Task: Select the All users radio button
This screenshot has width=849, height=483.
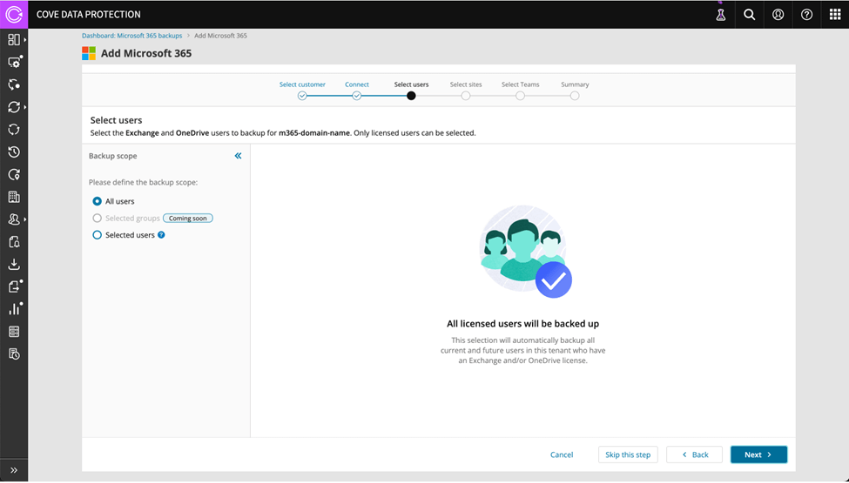Action: click(97, 201)
